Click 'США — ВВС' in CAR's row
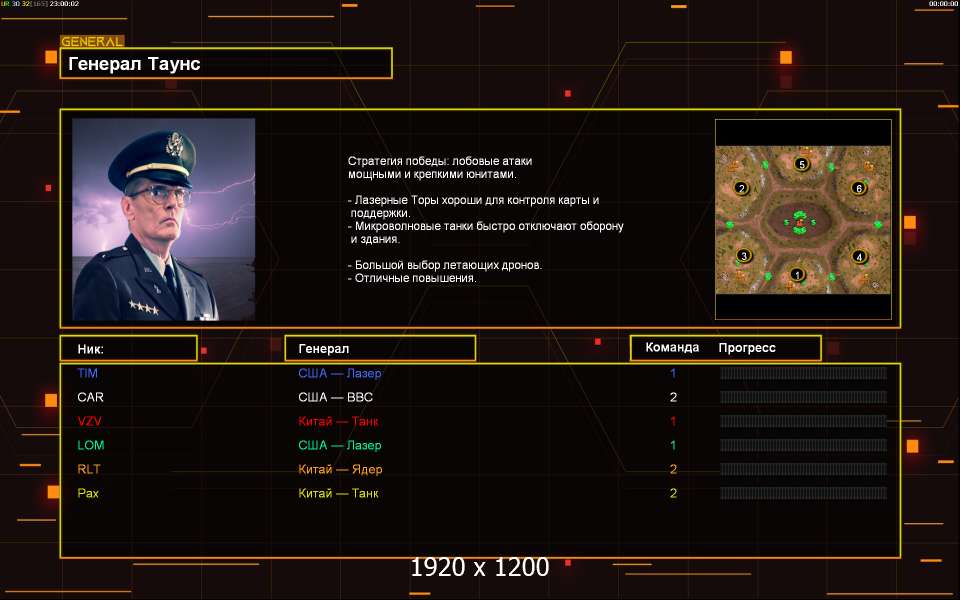The width and height of the screenshot is (960, 600). coord(336,397)
